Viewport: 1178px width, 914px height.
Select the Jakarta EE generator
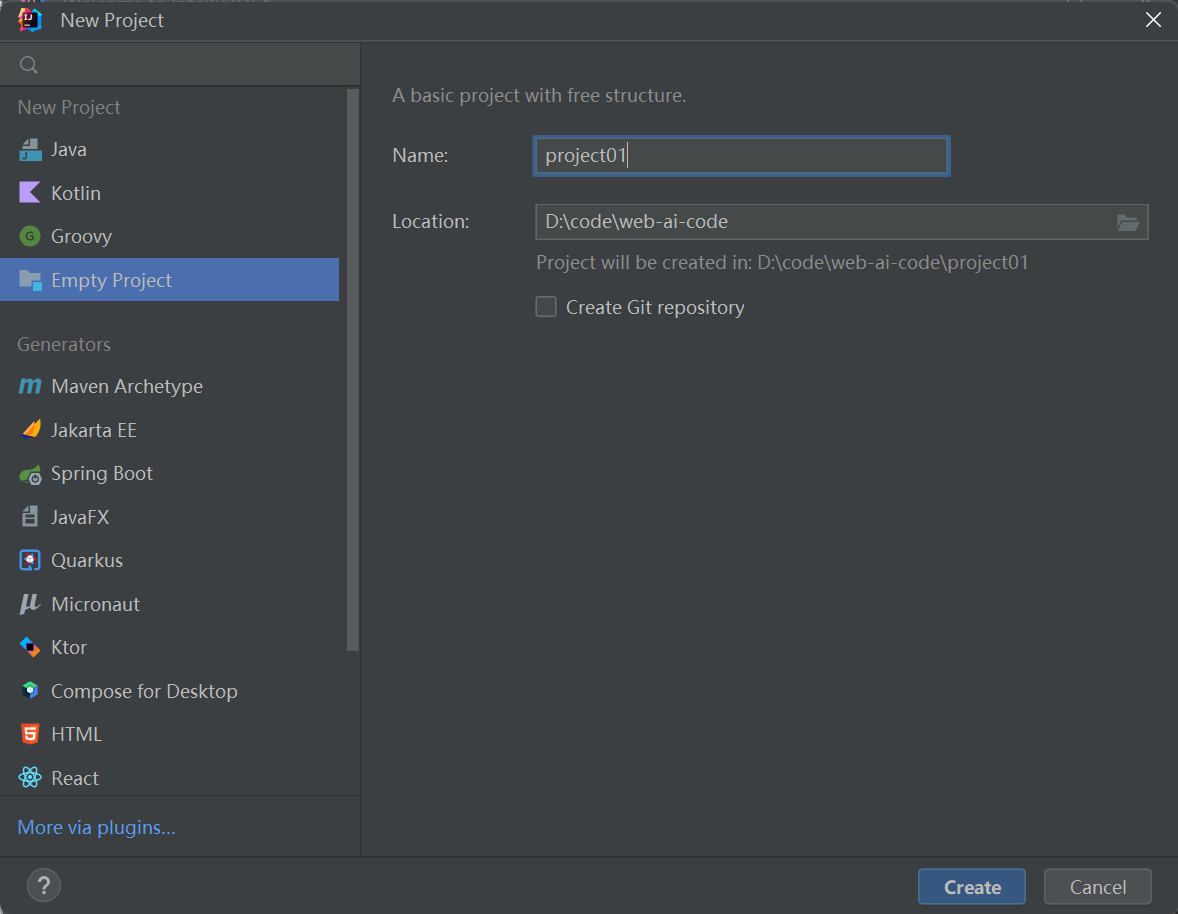pyautogui.click(x=170, y=430)
